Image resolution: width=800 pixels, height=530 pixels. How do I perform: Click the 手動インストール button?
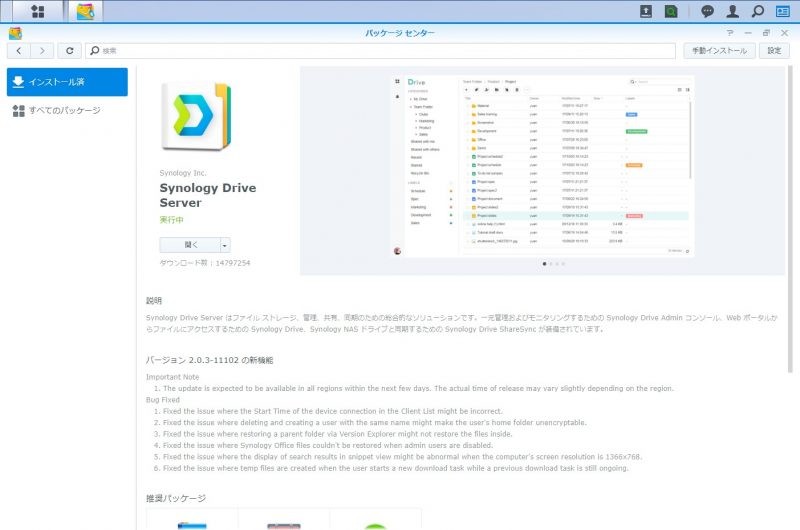pyautogui.click(x=718, y=50)
